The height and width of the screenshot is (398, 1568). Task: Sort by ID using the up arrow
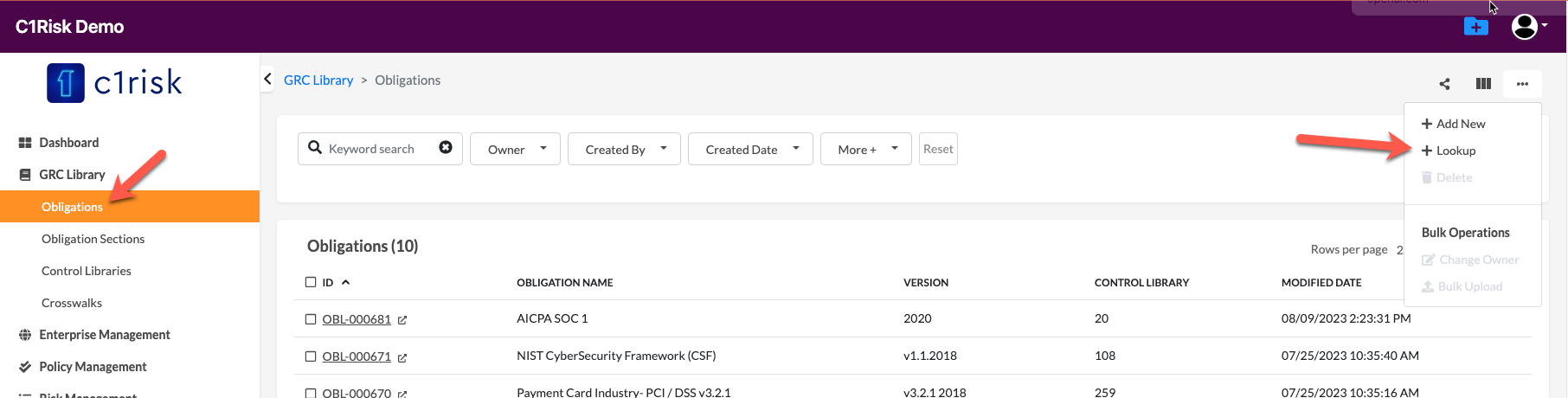[x=345, y=283]
